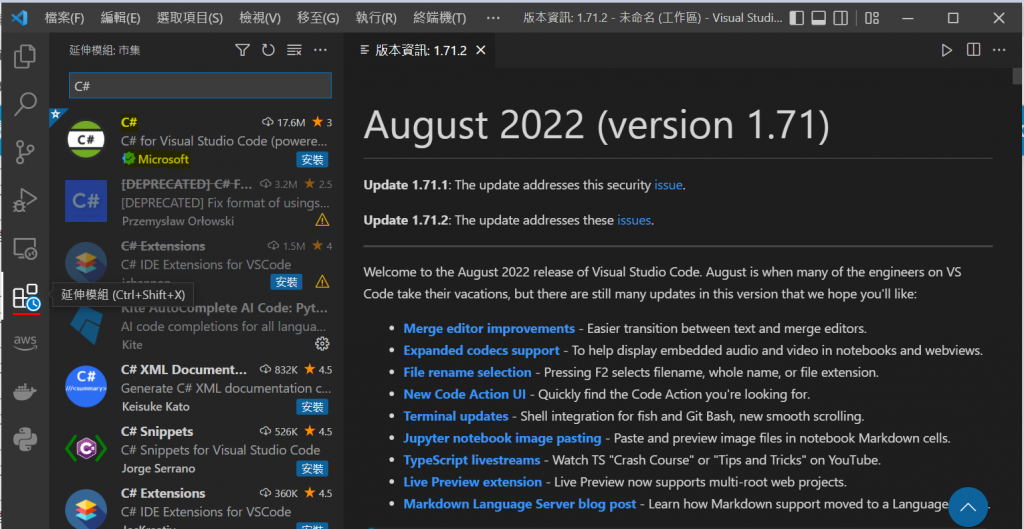Open Source Control view
Viewport: 1024px width, 529px height.
click(x=25, y=152)
